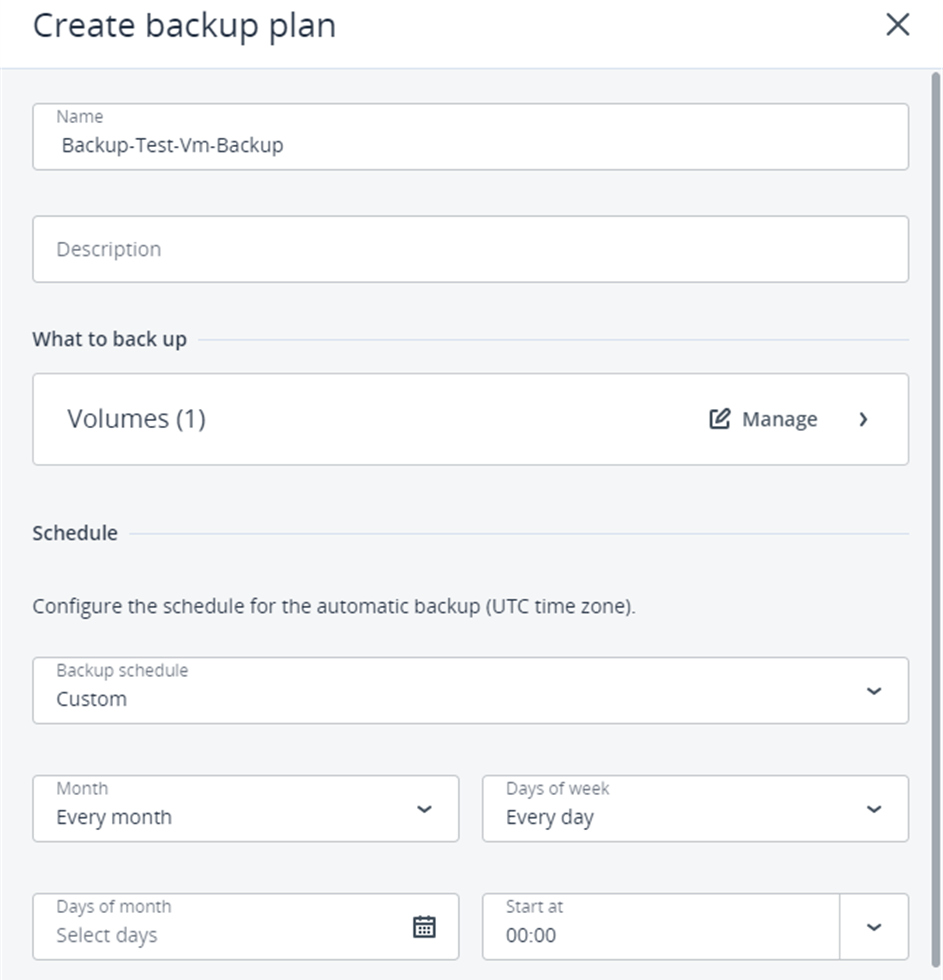The image size is (943, 980).
Task: Click the Every day selection
Action: [x=550, y=817]
